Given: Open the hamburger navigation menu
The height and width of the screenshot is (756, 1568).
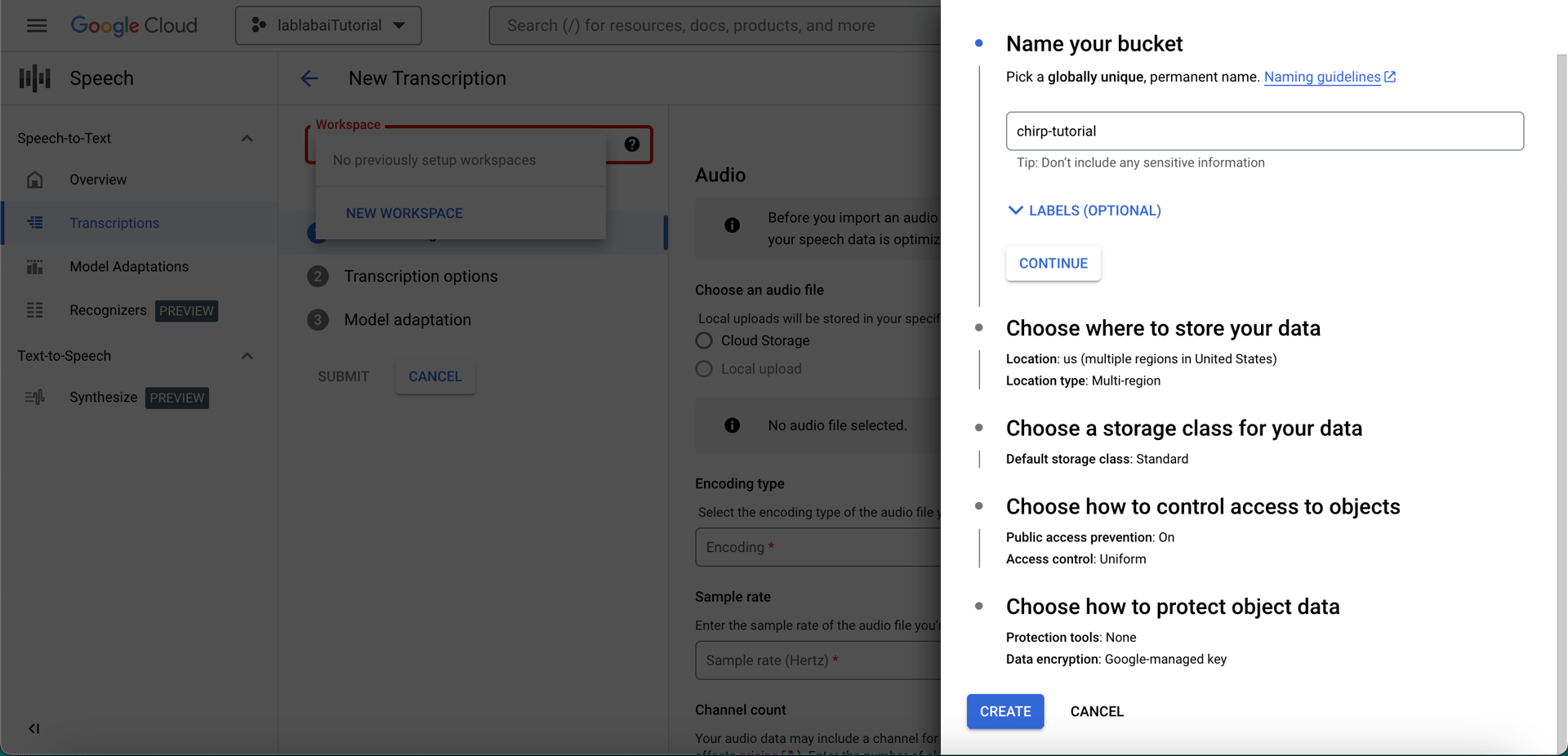Looking at the screenshot, I should point(37,25).
